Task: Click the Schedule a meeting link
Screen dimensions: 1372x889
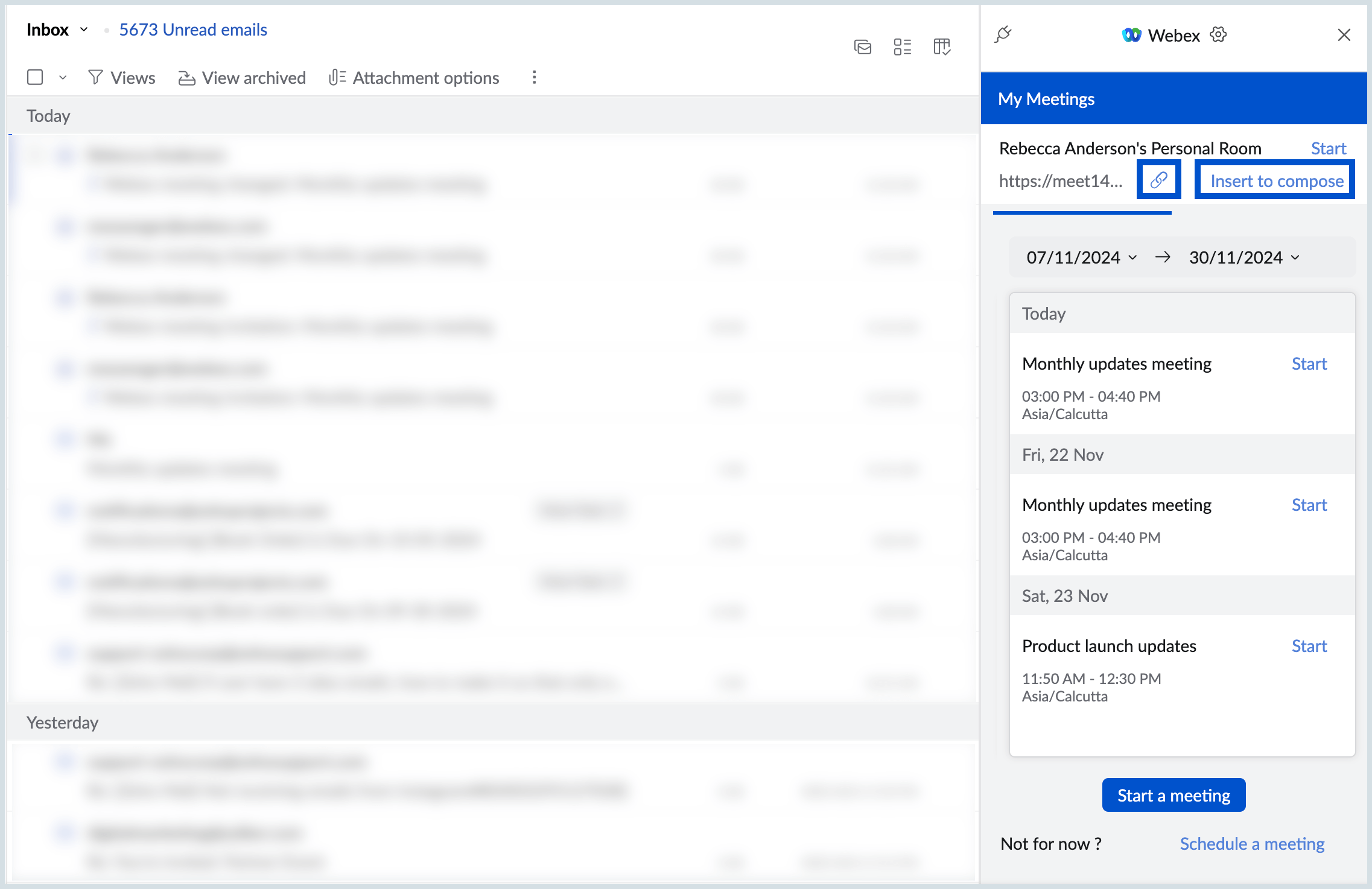Action: point(1252,844)
